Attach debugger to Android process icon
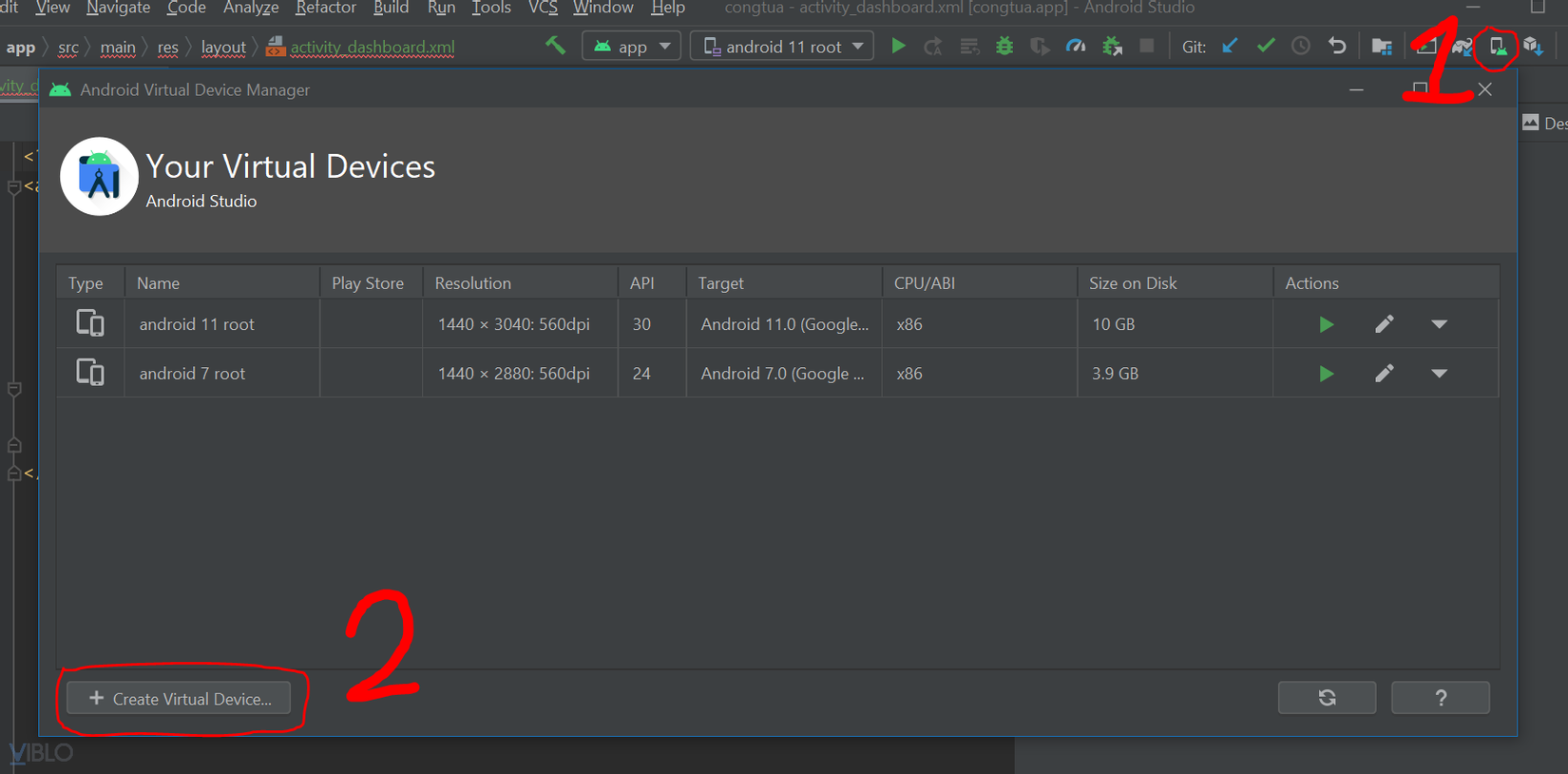Viewport: 1568px width, 774px height. [x=1112, y=46]
